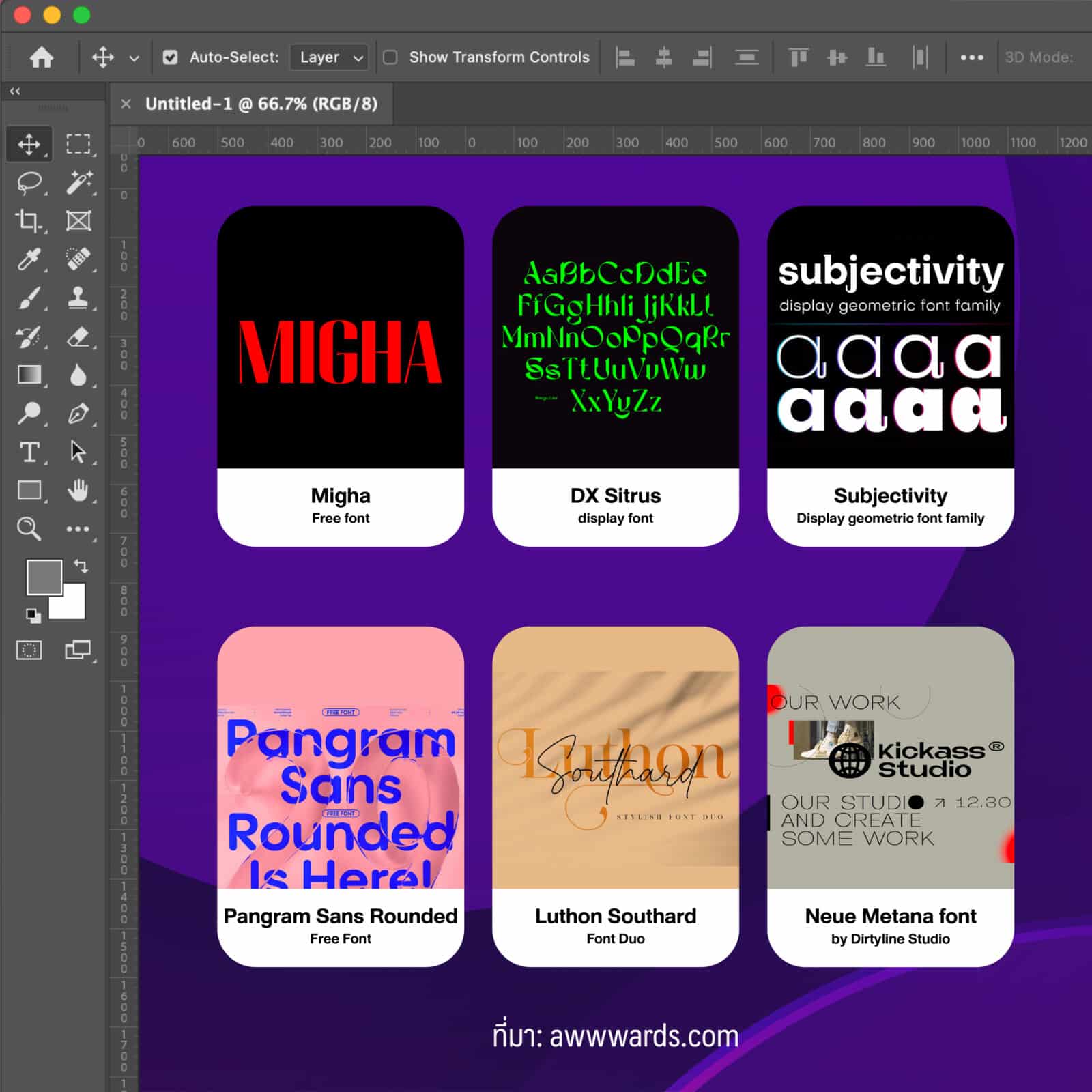Close the Untitled-1 document tab
This screenshot has width=1092, height=1092.
click(126, 104)
